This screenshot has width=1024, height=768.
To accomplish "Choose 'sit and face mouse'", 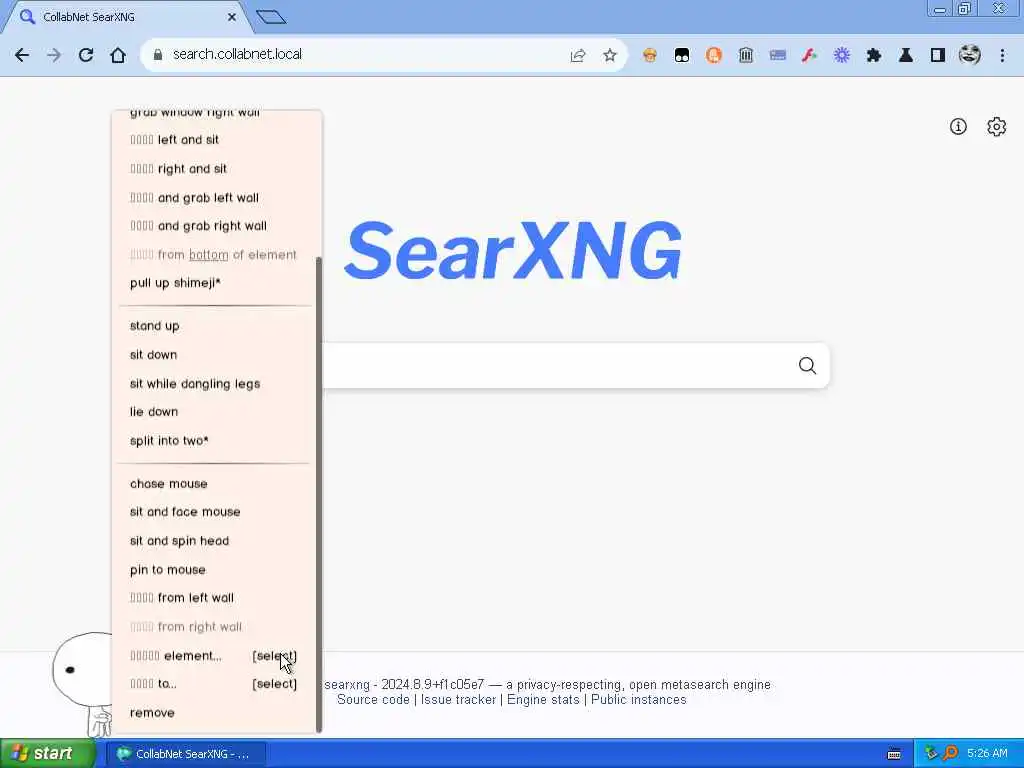I will coord(185,512).
